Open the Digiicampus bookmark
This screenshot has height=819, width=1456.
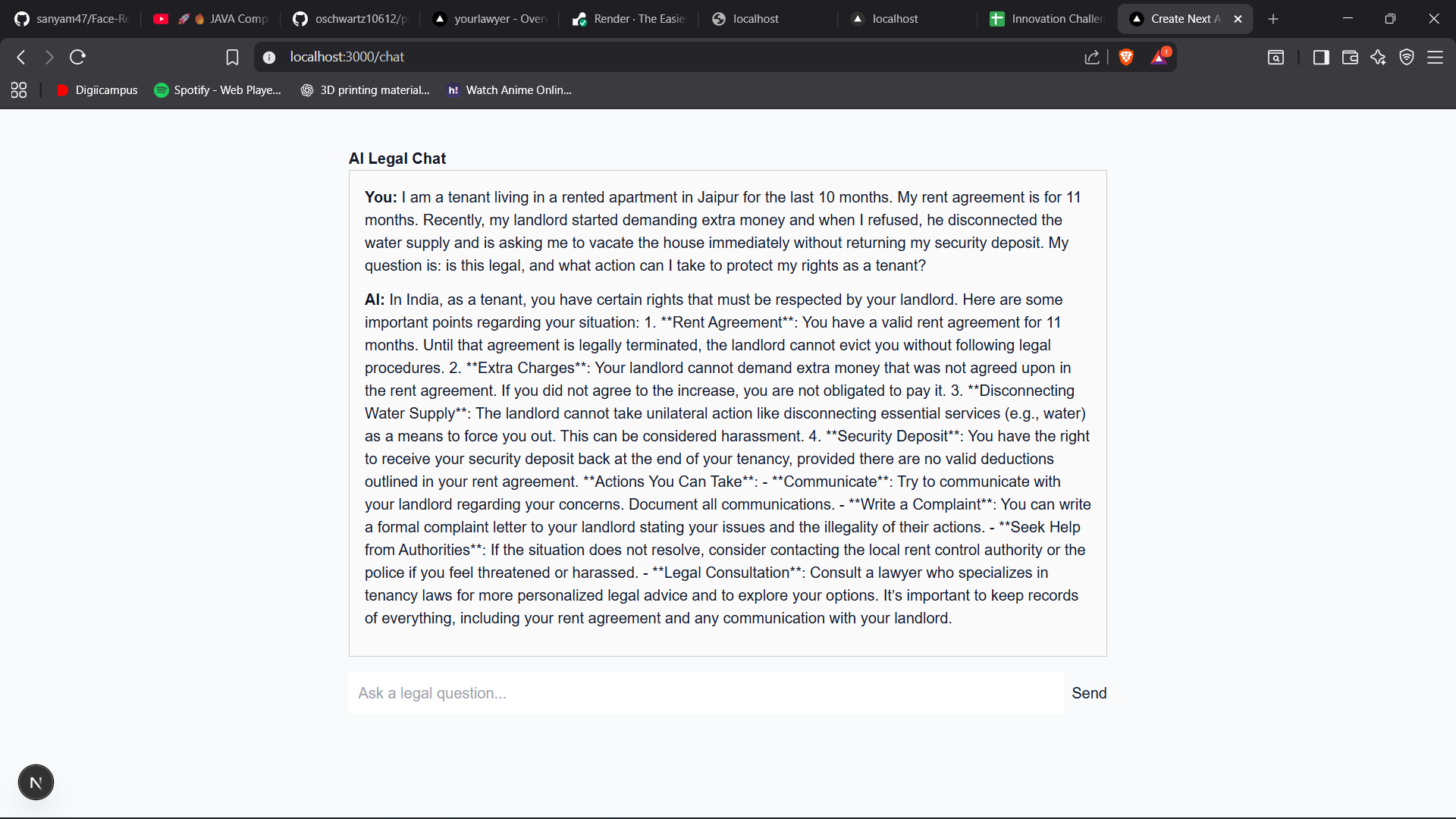97,90
